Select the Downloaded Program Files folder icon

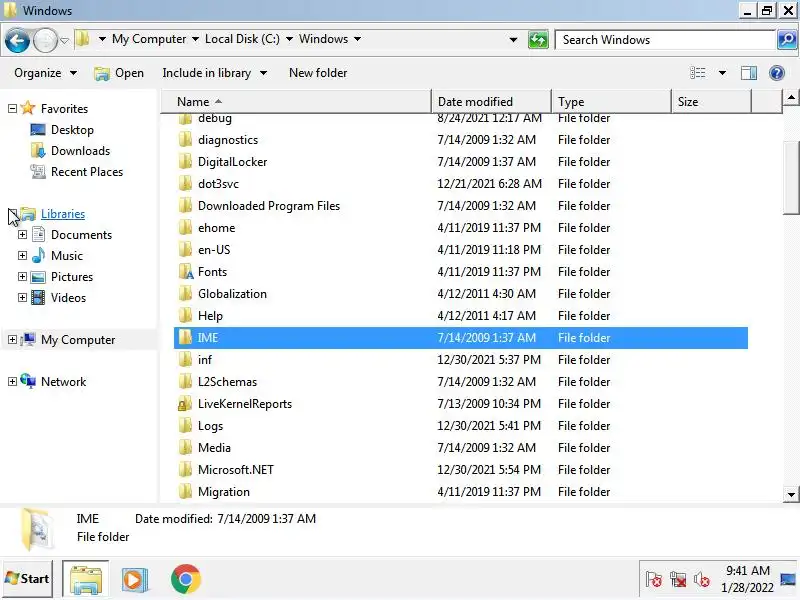(x=186, y=206)
